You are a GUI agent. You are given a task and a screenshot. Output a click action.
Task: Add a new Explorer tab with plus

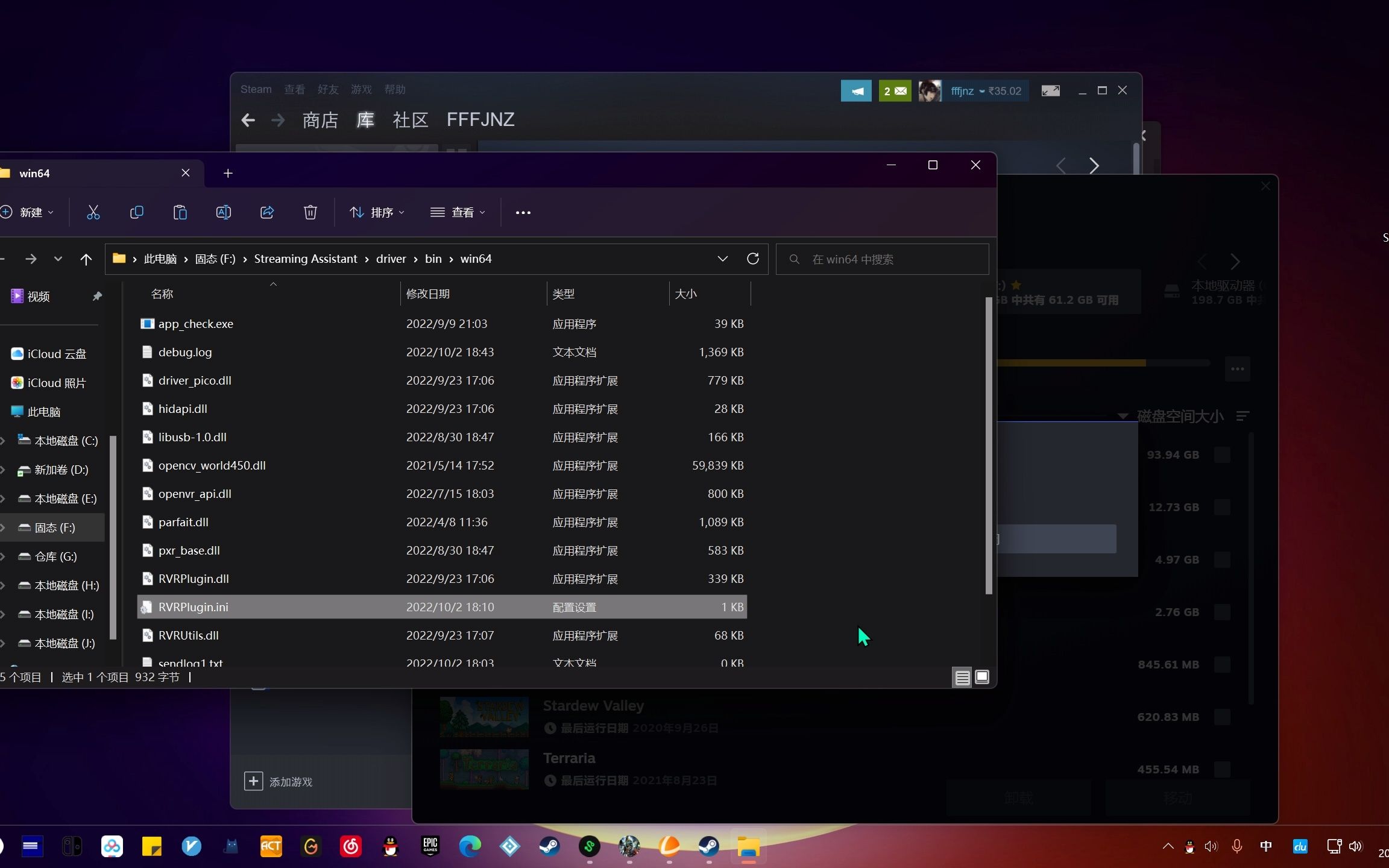pyautogui.click(x=228, y=174)
